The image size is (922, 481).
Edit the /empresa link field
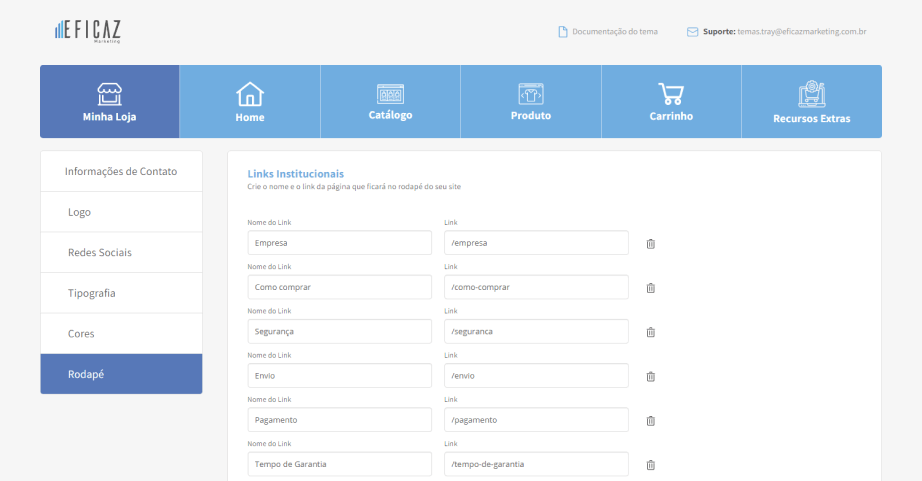(x=536, y=243)
